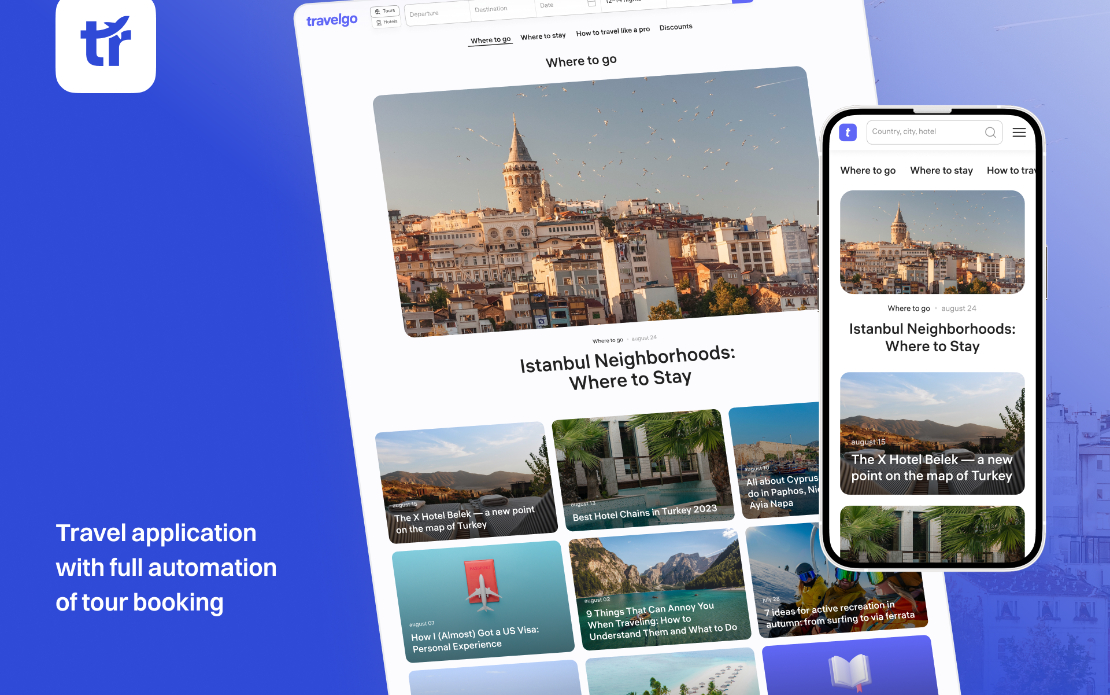Tap the blue 't' logo in phone
1110x695 pixels.
tap(847, 132)
